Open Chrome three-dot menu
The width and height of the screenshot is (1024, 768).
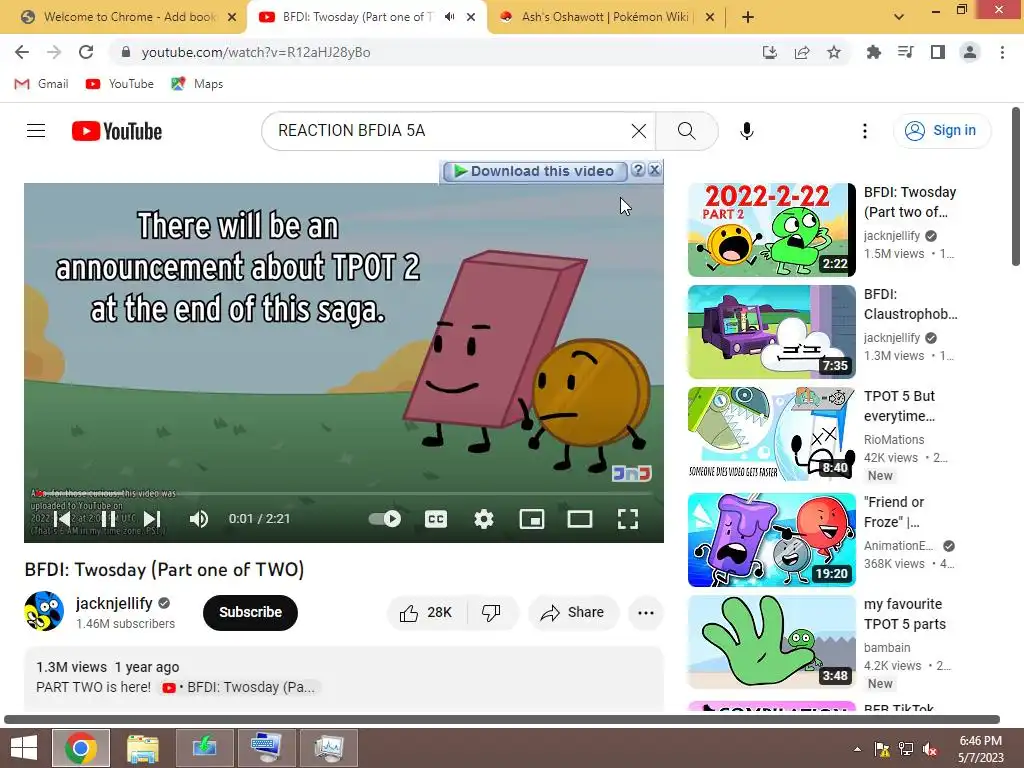pyautogui.click(x=1002, y=52)
